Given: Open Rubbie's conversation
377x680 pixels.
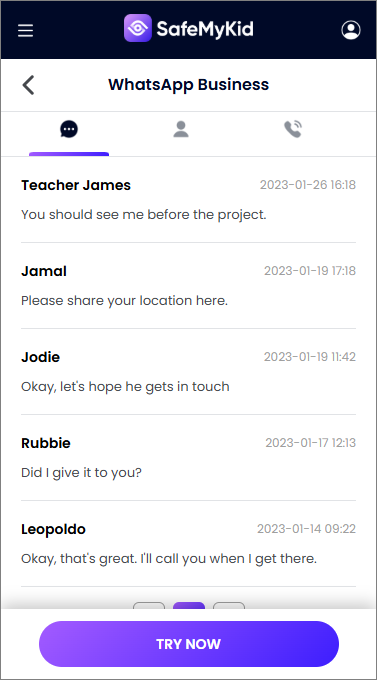Looking at the screenshot, I should 188,457.
